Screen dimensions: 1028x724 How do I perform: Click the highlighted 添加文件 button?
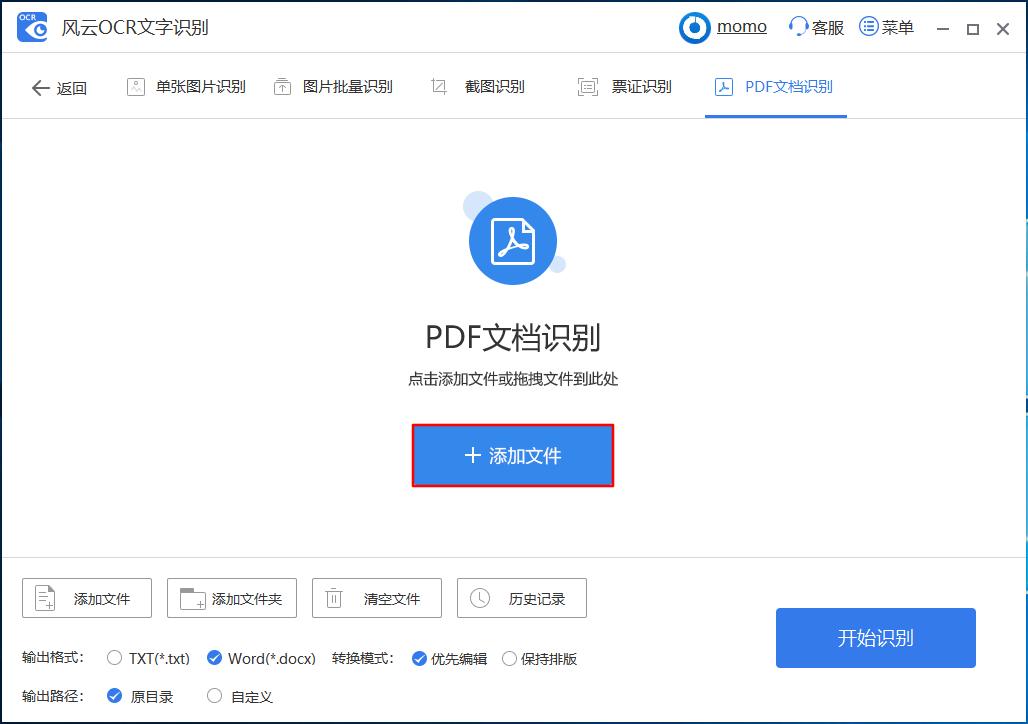coord(513,455)
